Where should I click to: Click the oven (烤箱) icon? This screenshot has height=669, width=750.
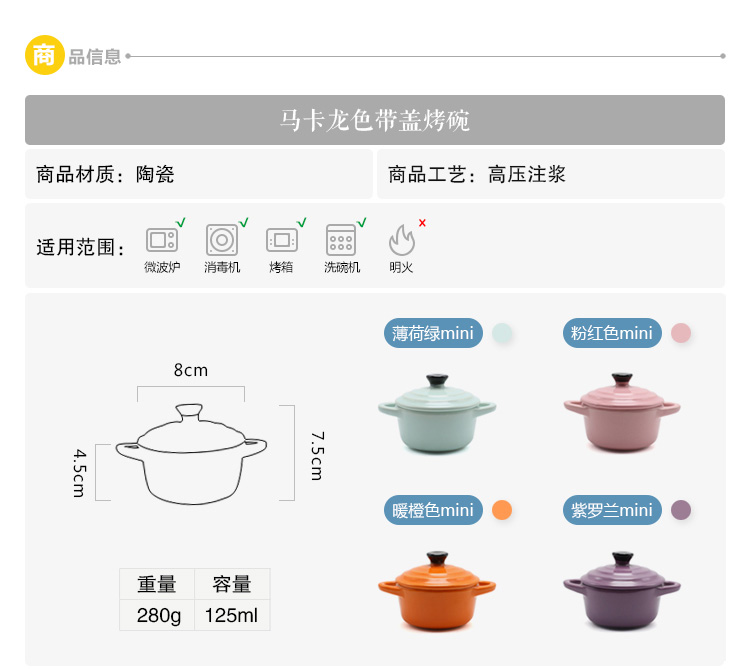(x=282, y=240)
